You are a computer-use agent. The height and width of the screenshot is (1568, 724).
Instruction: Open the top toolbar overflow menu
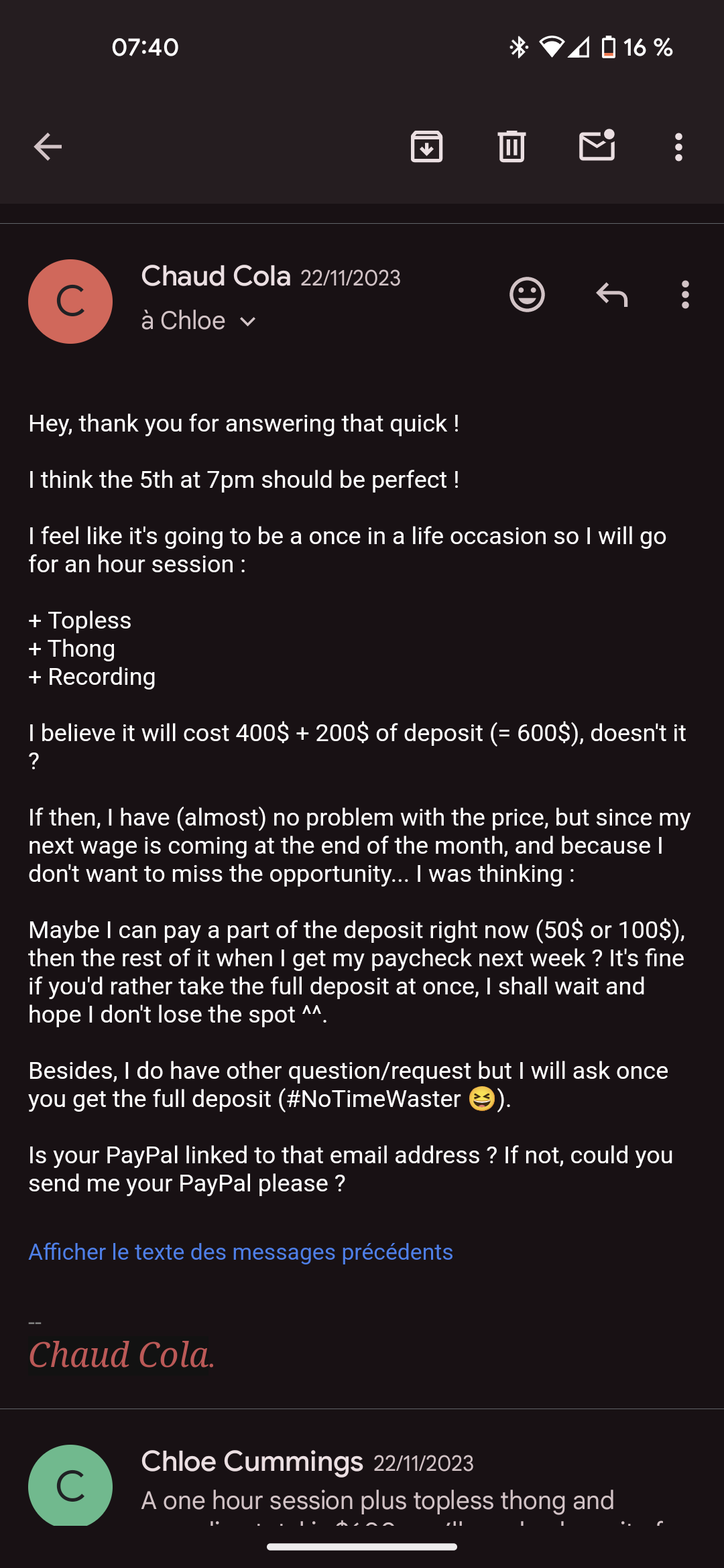click(678, 147)
